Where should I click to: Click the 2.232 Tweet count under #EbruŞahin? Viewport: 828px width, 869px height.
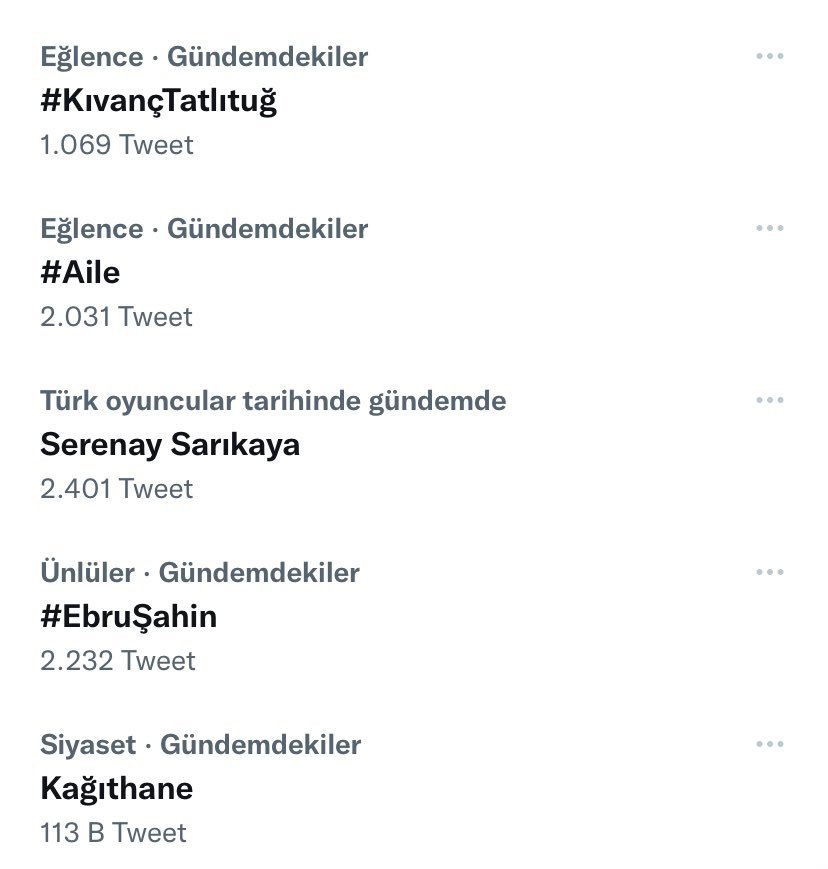[x=117, y=661]
